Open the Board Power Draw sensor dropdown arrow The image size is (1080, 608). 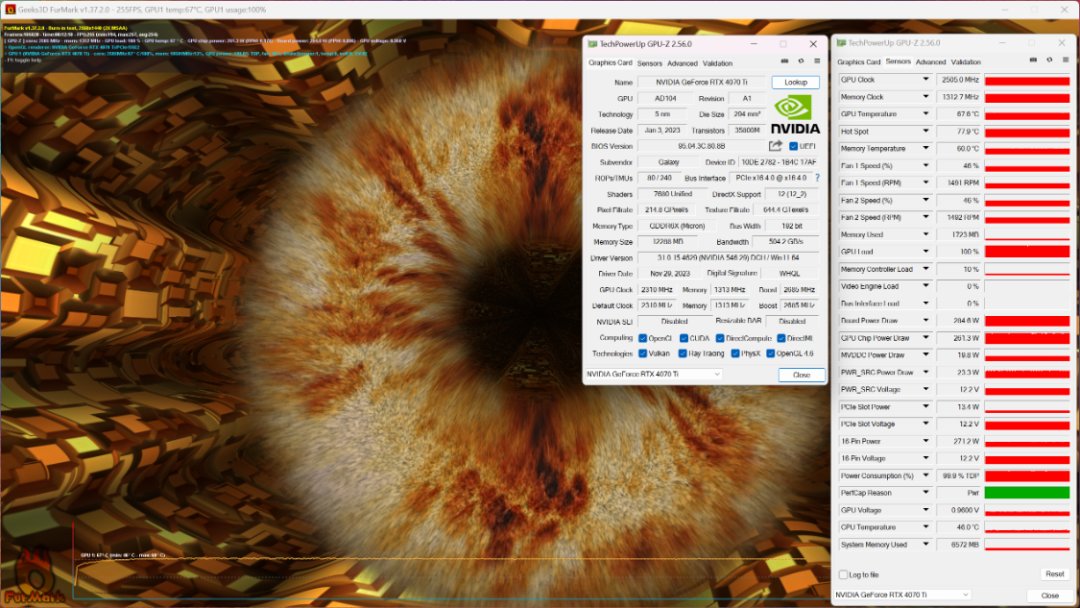point(926,321)
